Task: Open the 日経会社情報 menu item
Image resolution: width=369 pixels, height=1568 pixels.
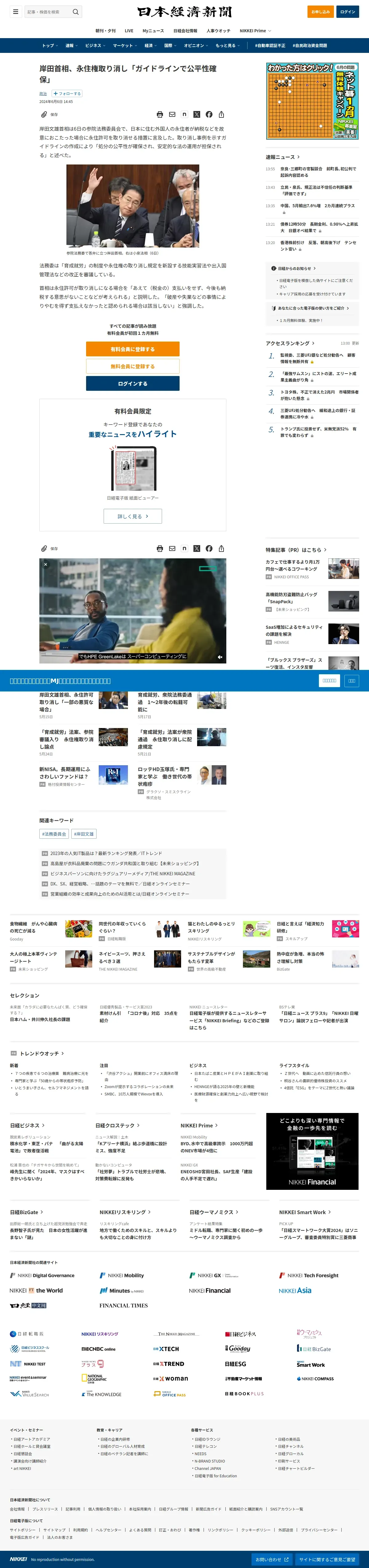Action: click(185, 30)
